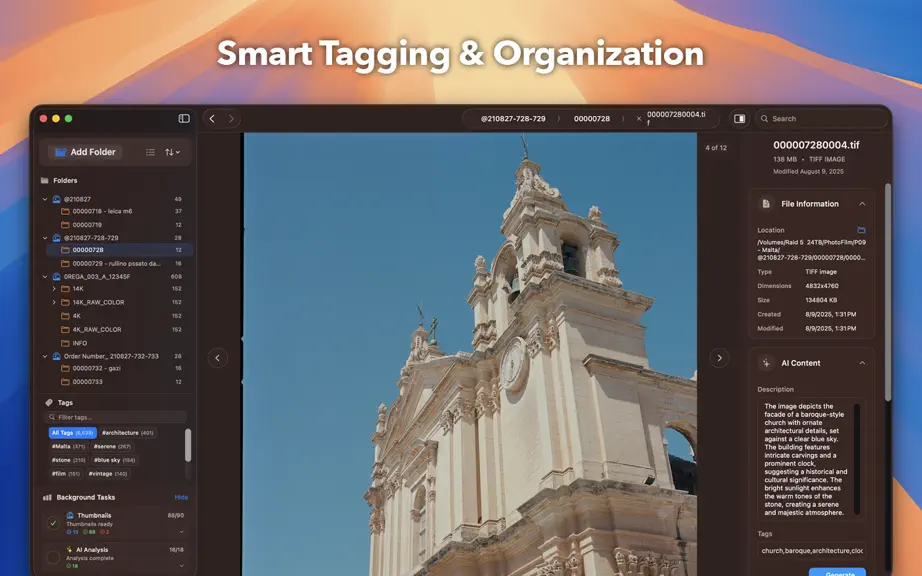Viewport: 922px width, 576px height.
Task: Open the sort order dropdown
Action: [172, 152]
